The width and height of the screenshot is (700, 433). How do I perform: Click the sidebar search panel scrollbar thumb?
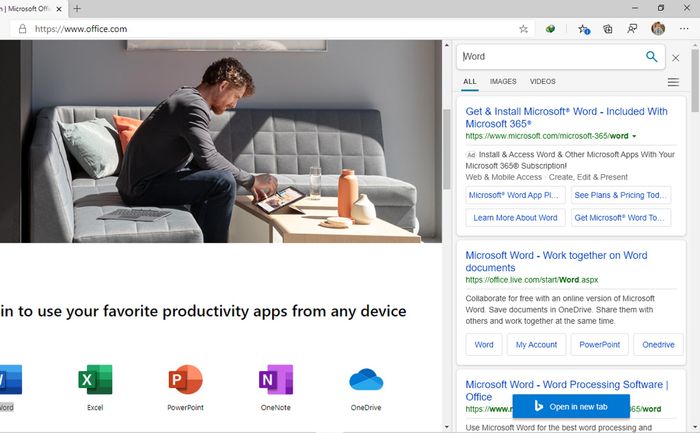point(695,80)
